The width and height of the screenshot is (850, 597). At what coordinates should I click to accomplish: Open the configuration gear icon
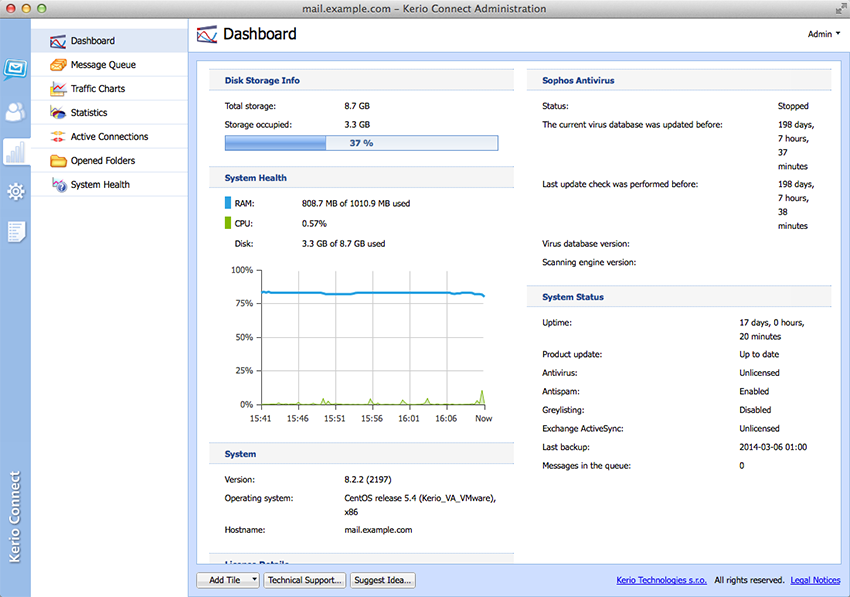click(15, 191)
